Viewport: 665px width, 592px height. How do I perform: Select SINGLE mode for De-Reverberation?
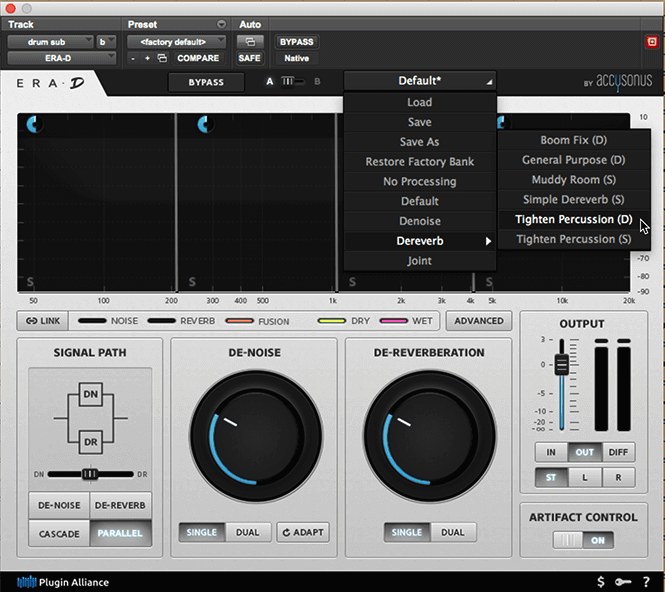click(407, 532)
